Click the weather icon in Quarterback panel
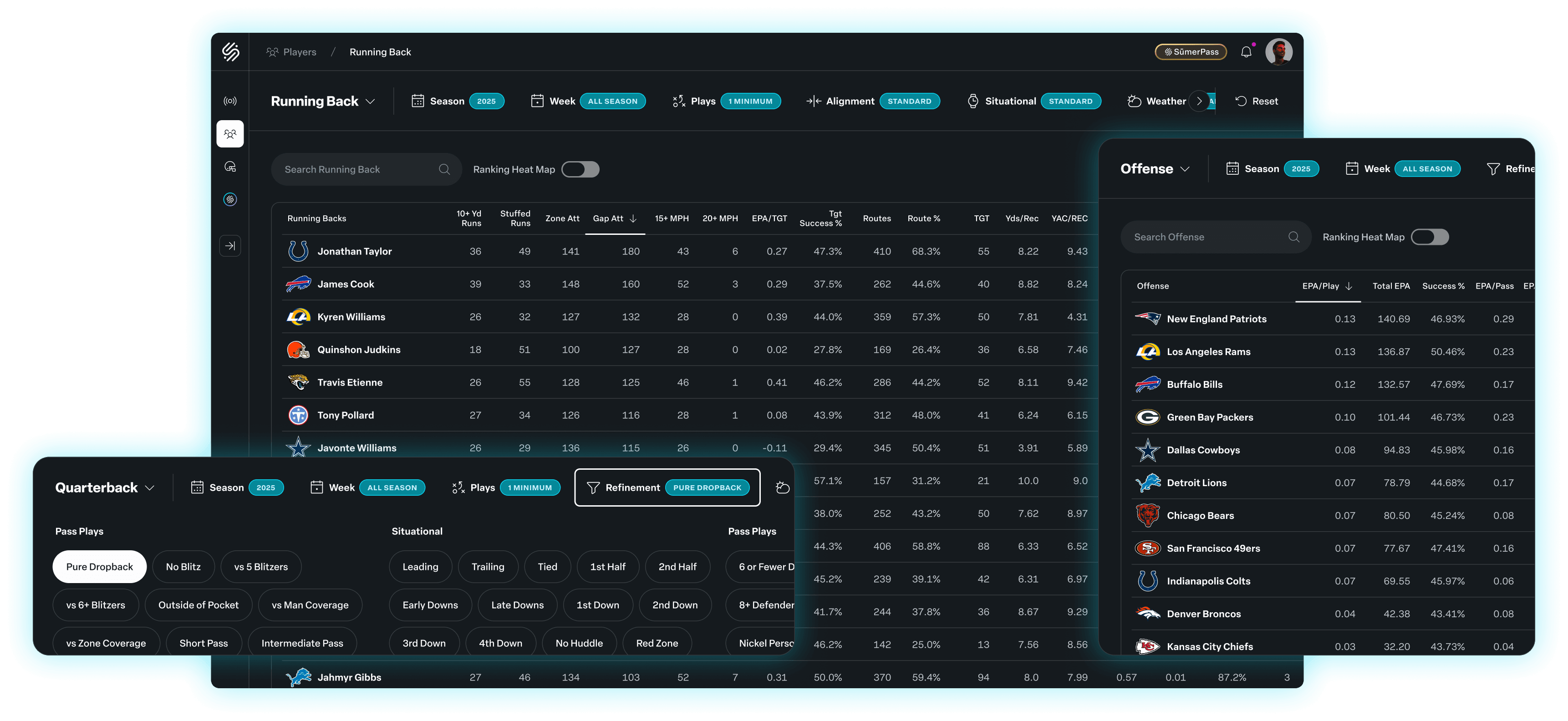This screenshot has height=721, width=1568. pyautogui.click(x=783, y=487)
